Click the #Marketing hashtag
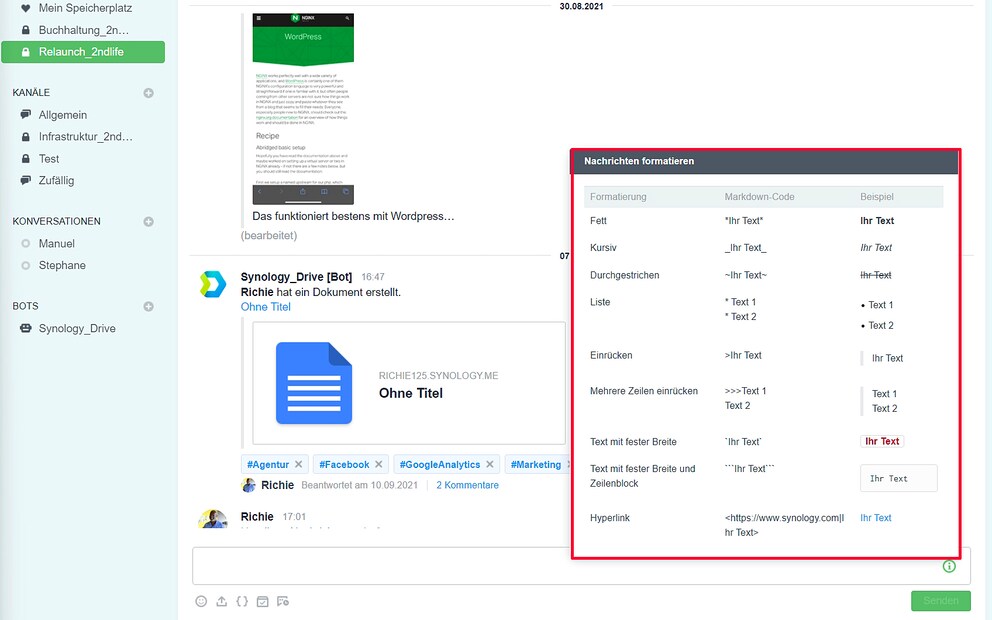 click(x=536, y=464)
